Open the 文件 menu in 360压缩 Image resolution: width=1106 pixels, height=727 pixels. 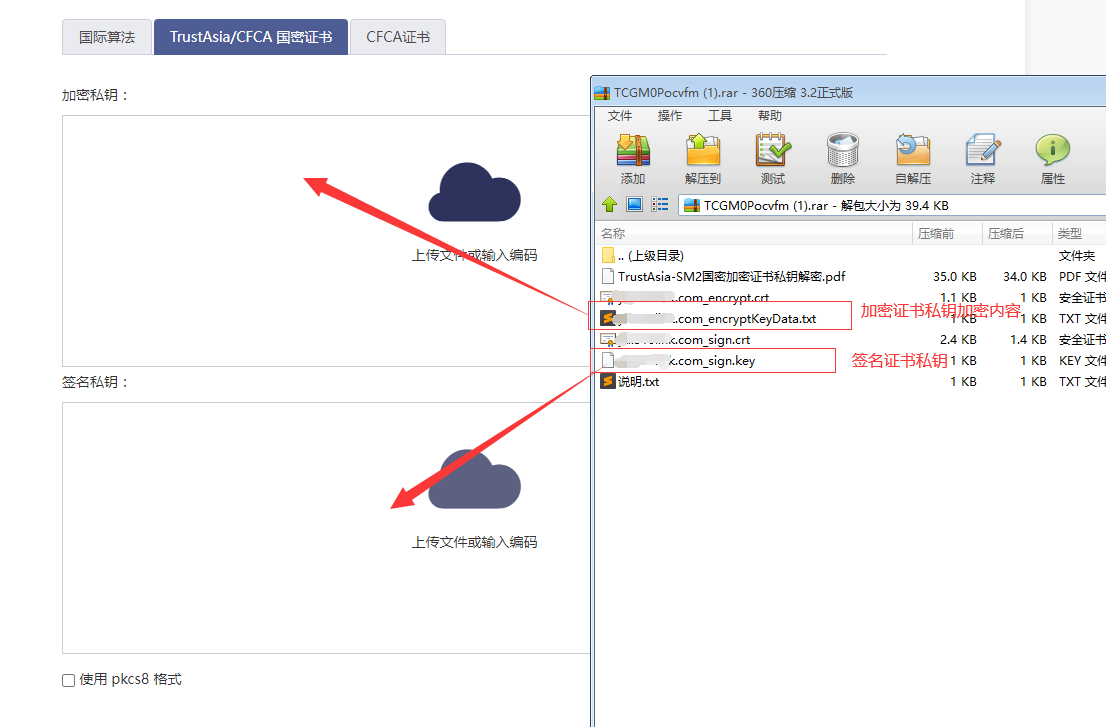620,116
